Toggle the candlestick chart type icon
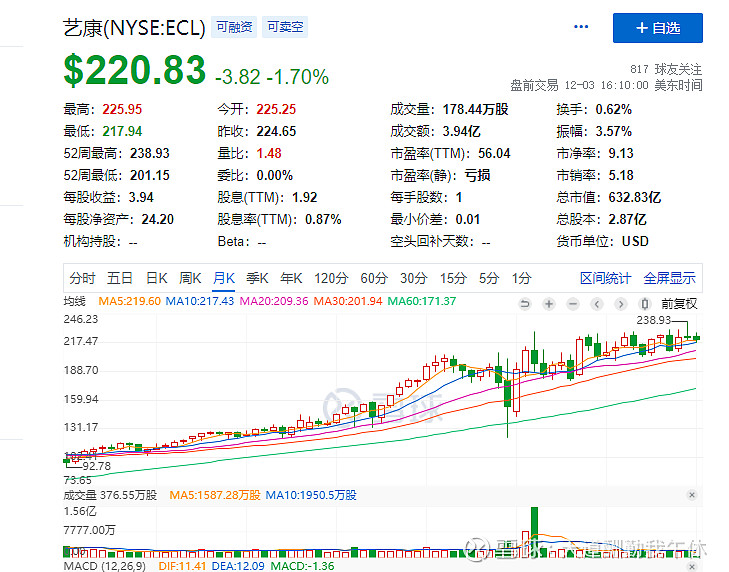The image size is (729, 572). pos(645,304)
